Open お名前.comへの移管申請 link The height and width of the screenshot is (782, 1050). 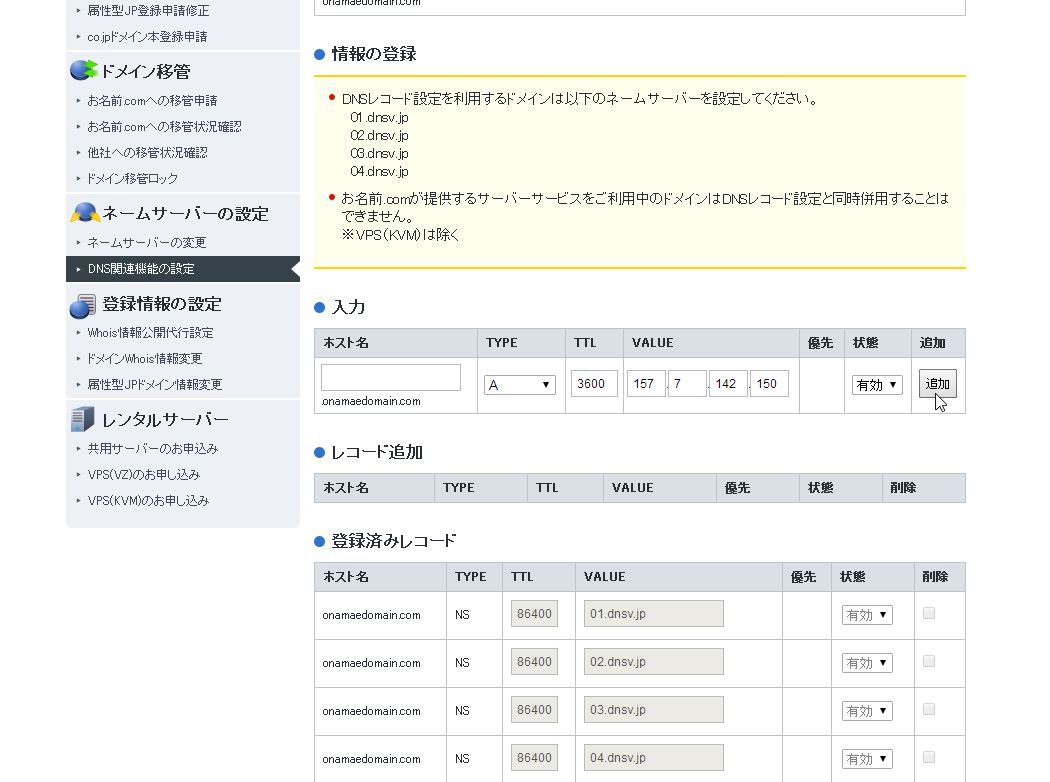[152, 100]
